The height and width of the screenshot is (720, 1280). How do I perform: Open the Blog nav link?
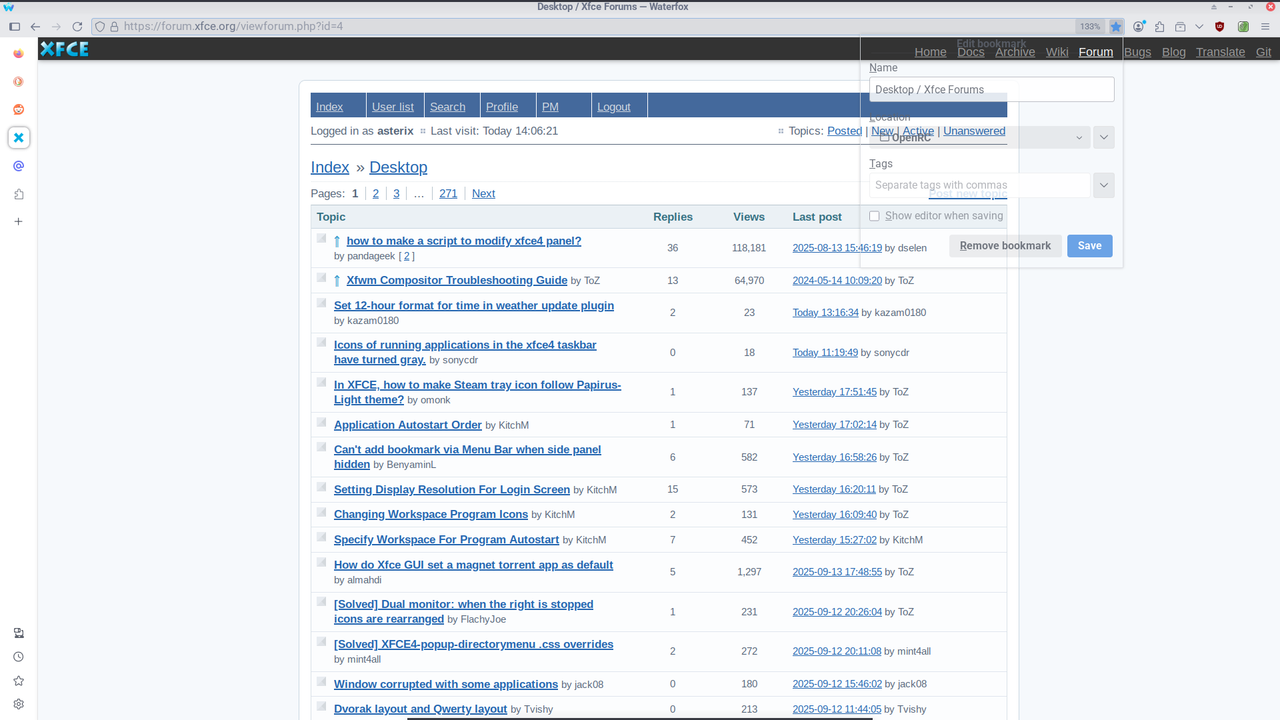(1174, 52)
